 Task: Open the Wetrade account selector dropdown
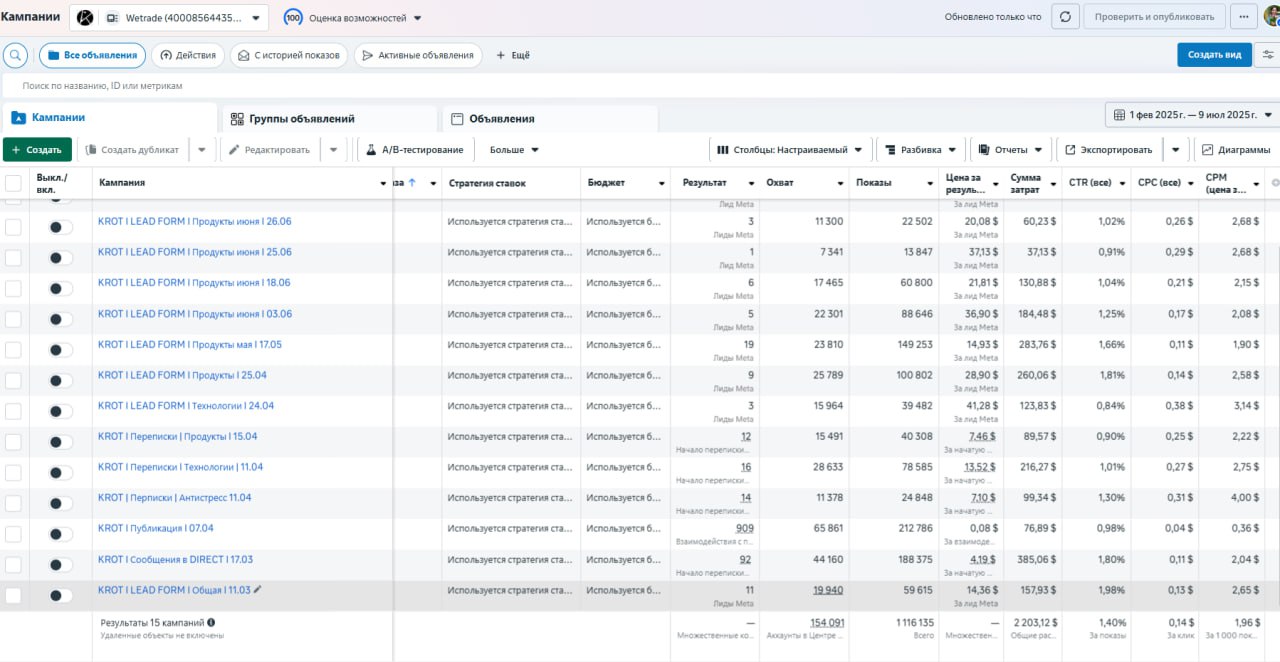pos(169,18)
